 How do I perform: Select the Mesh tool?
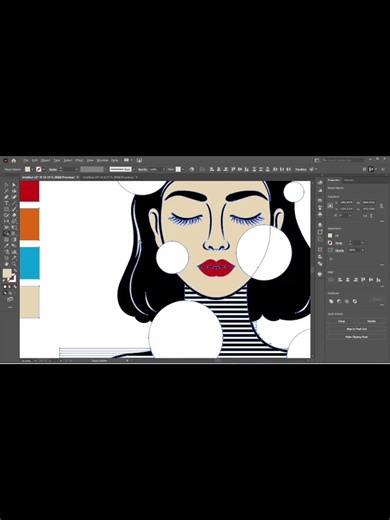(6, 239)
